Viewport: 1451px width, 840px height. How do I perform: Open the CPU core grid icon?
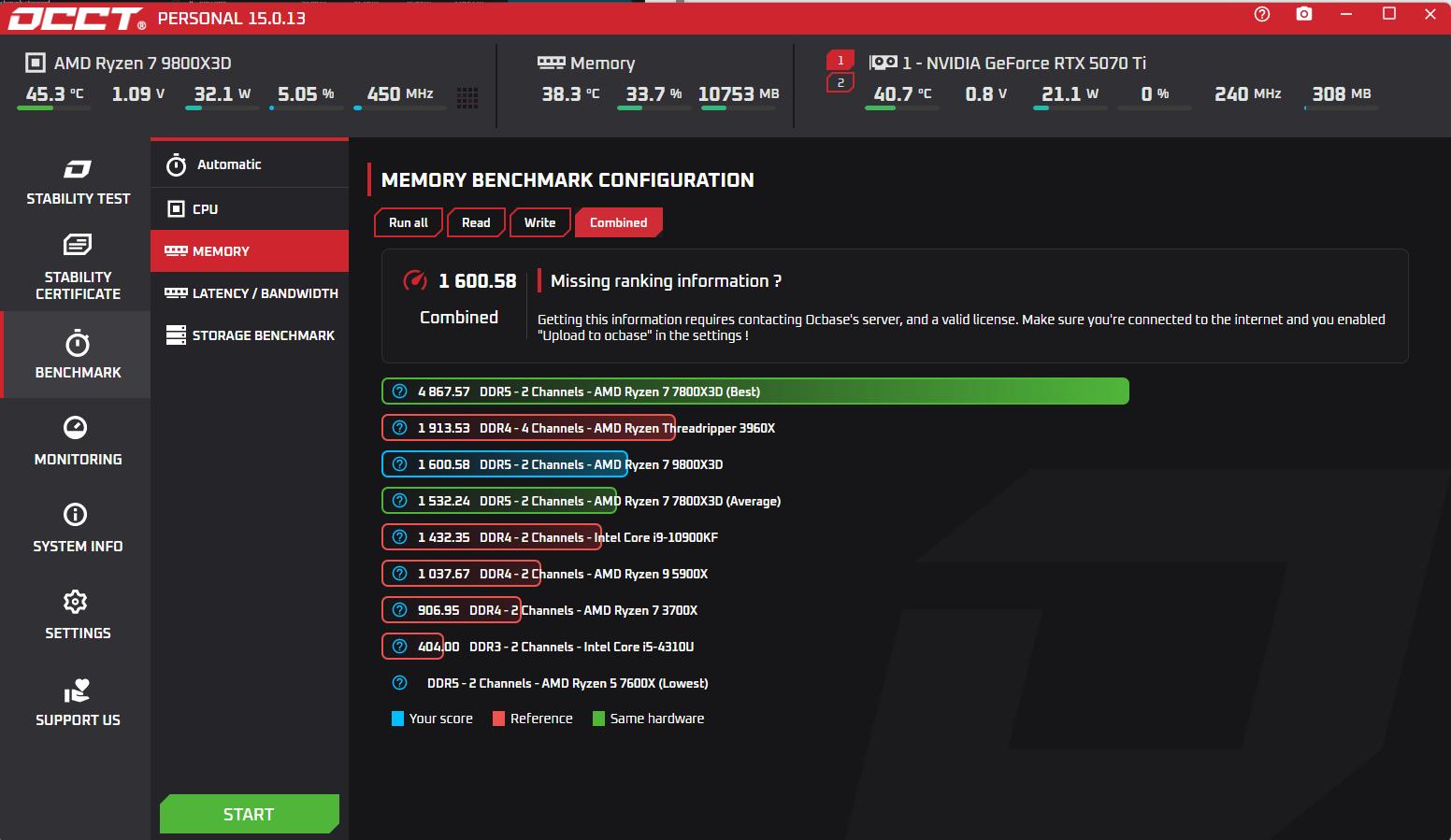[467, 97]
